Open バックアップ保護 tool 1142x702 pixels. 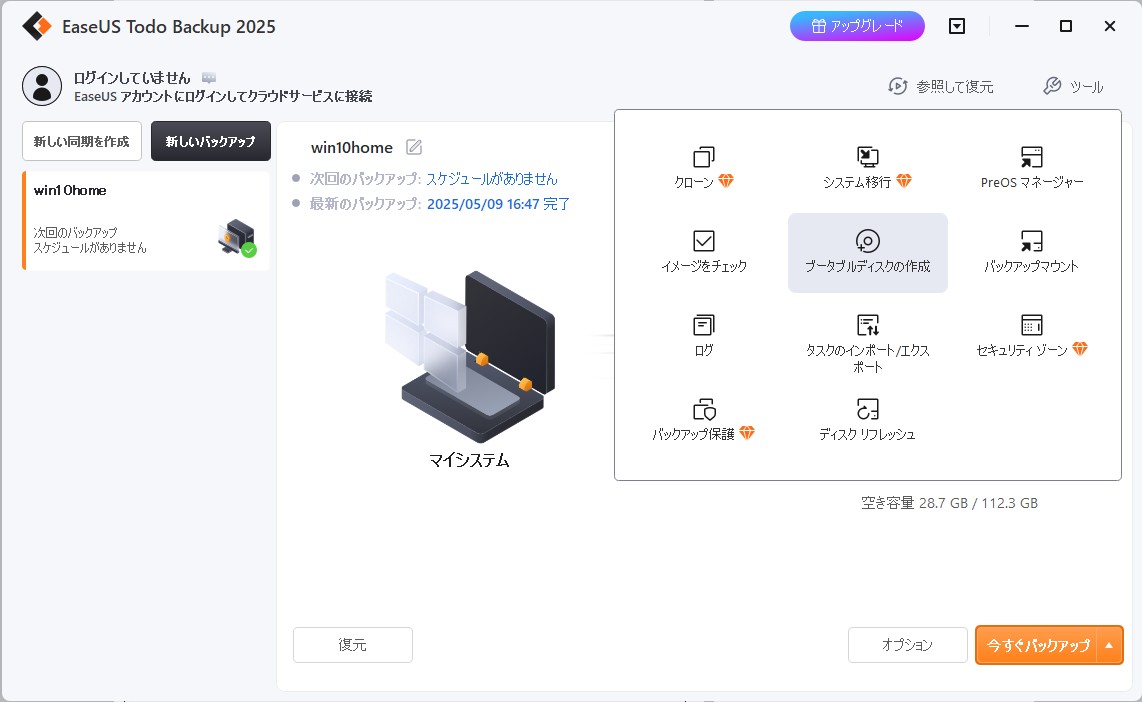click(x=704, y=420)
